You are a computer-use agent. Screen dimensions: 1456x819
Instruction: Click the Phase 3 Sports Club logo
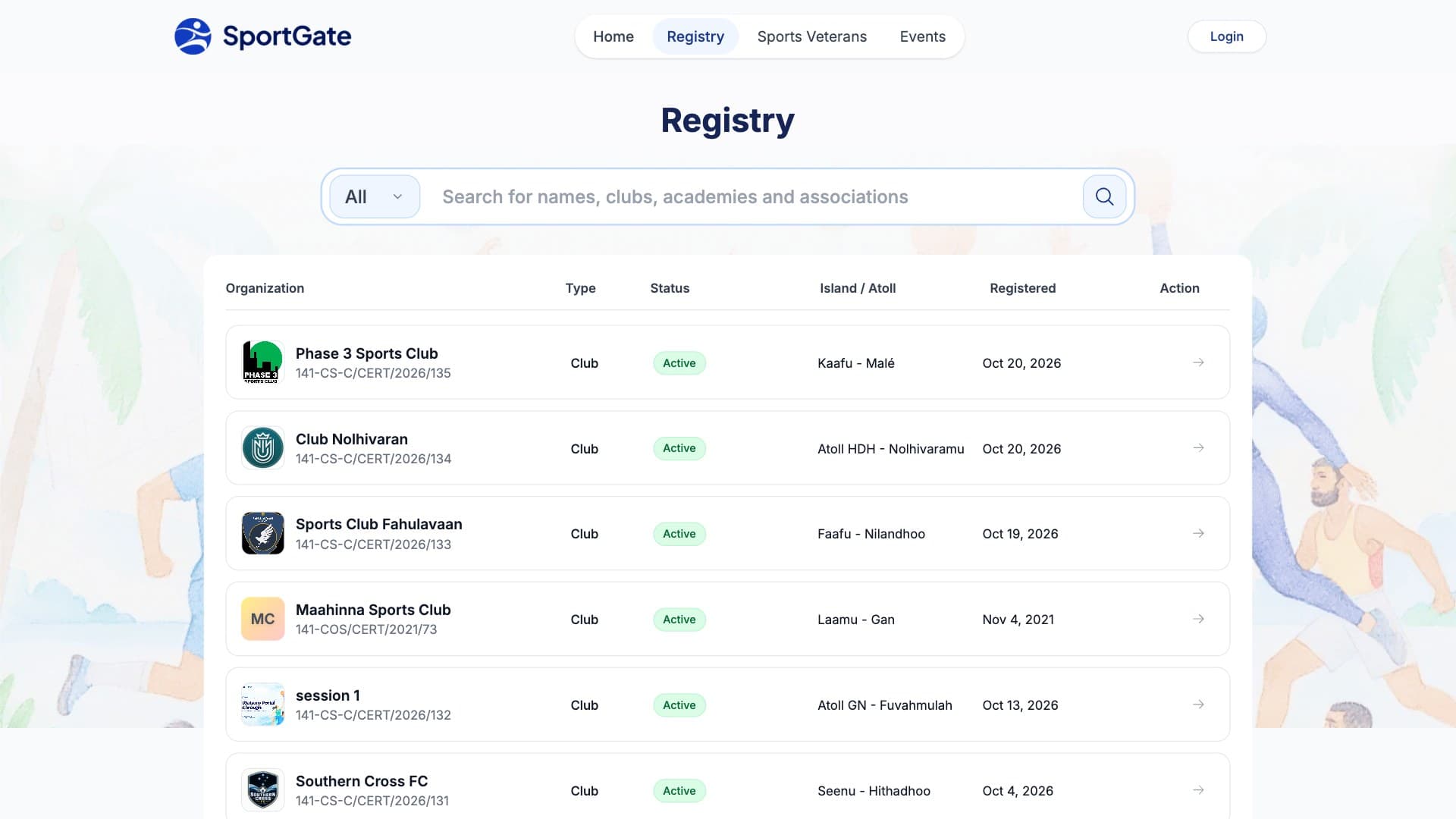click(x=262, y=362)
